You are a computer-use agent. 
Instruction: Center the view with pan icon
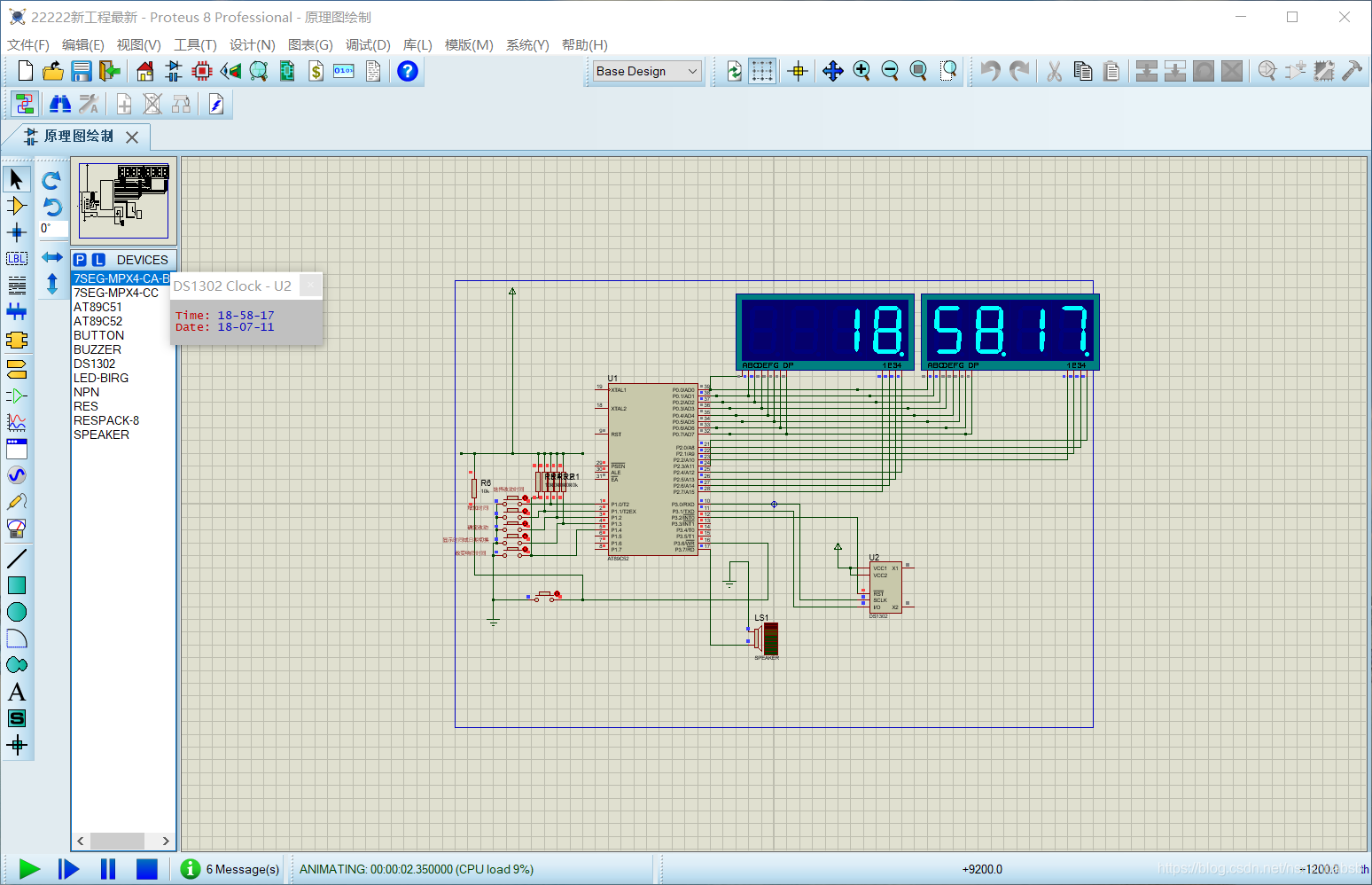pos(832,71)
